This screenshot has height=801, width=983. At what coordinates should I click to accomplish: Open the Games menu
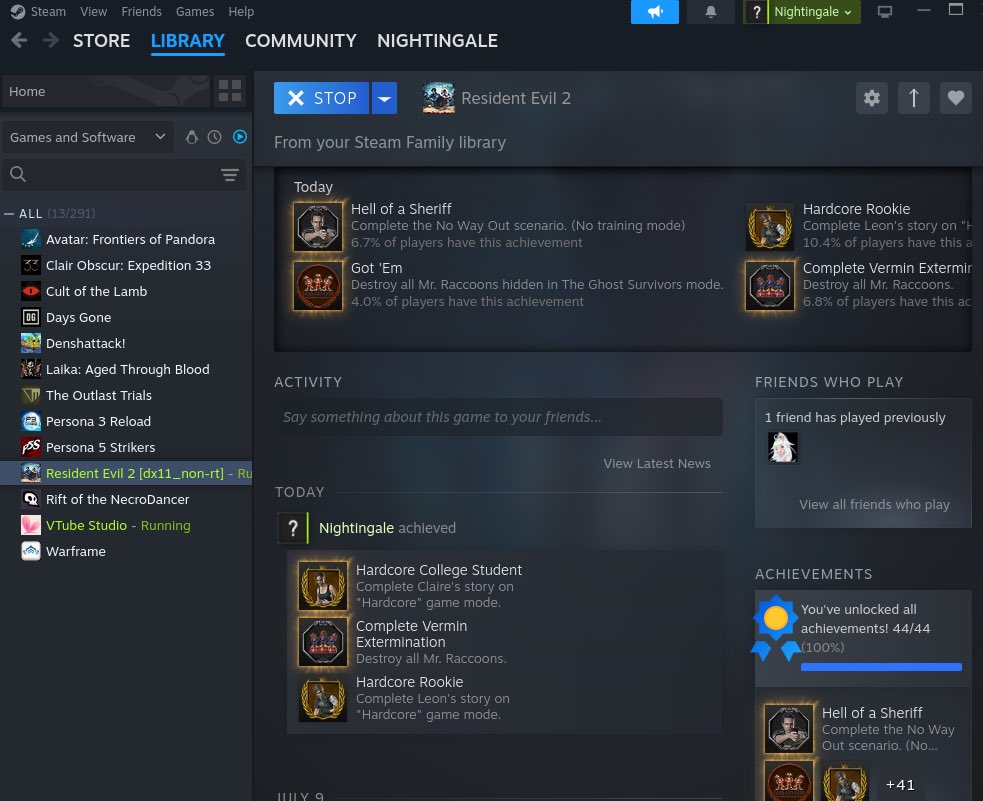point(194,12)
